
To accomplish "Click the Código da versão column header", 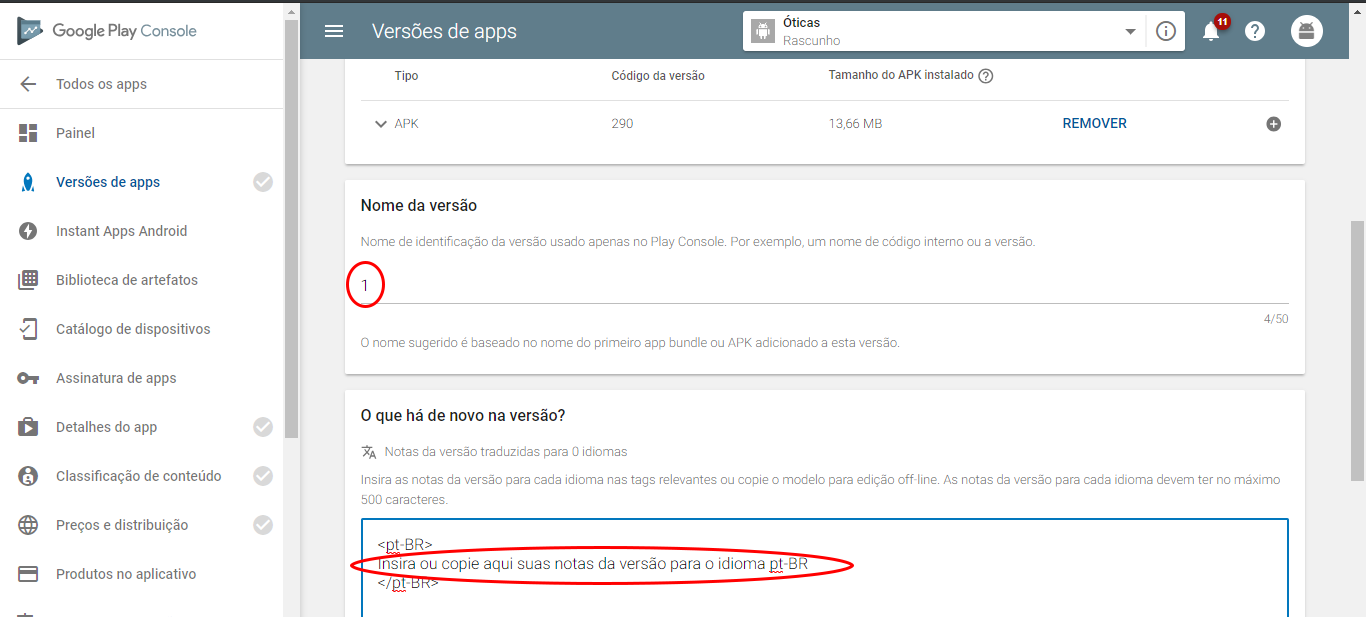I will 658,76.
